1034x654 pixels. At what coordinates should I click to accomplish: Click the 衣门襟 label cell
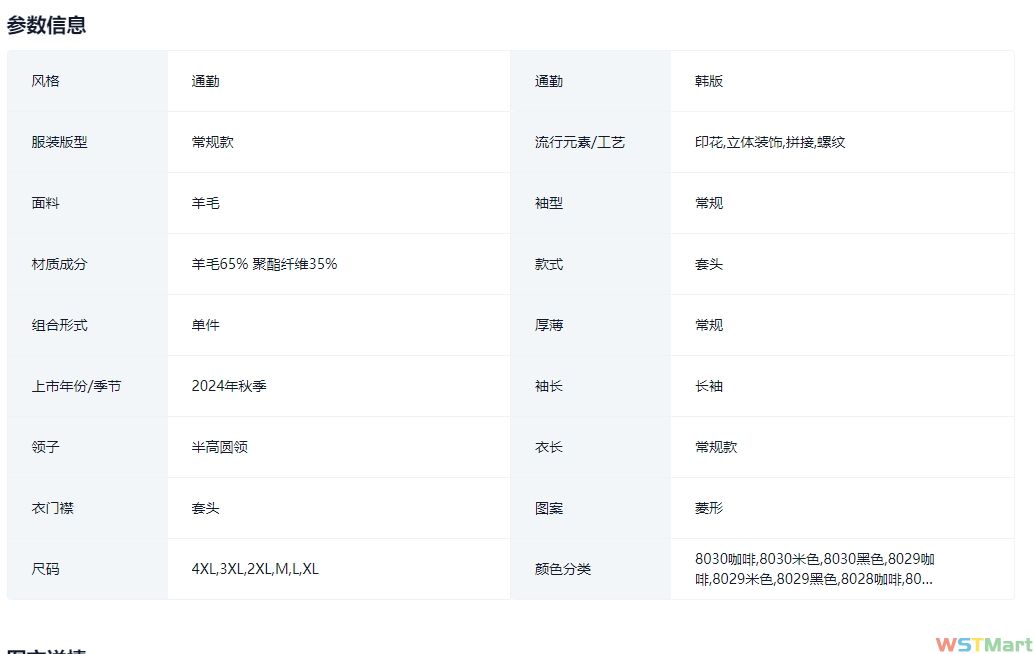[52, 508]
